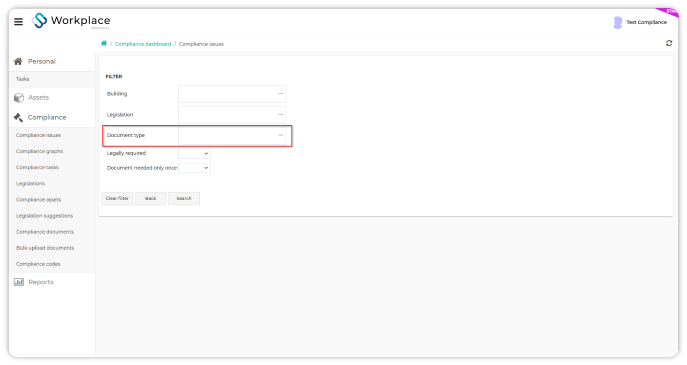Open Legislations page
This screenshot has height=365, width=687.
pyautogui.click(x=30, y=184)
